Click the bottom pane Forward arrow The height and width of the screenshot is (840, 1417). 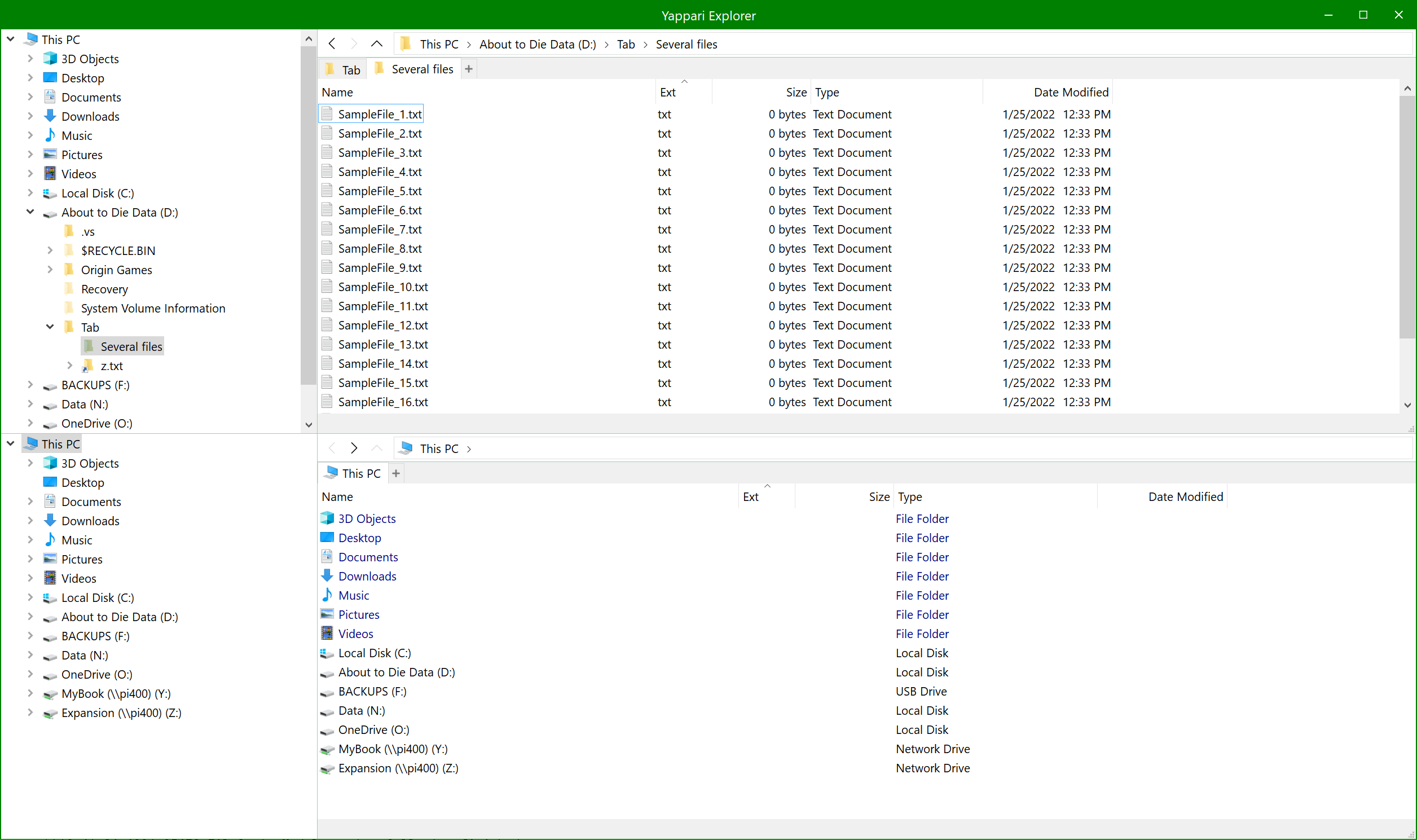(x=354, y=448)
